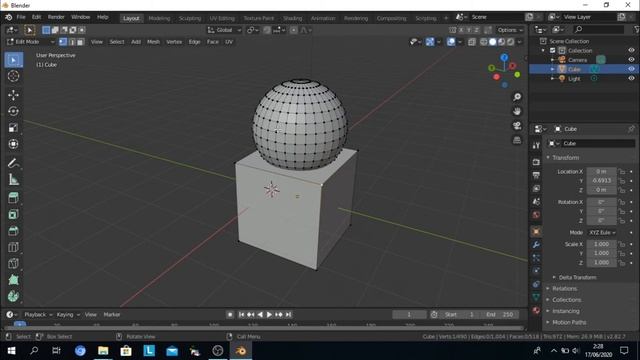This screenshot has width=640, height=360.
Task: Select the Annotate tool
Action: tap(13, 163)
